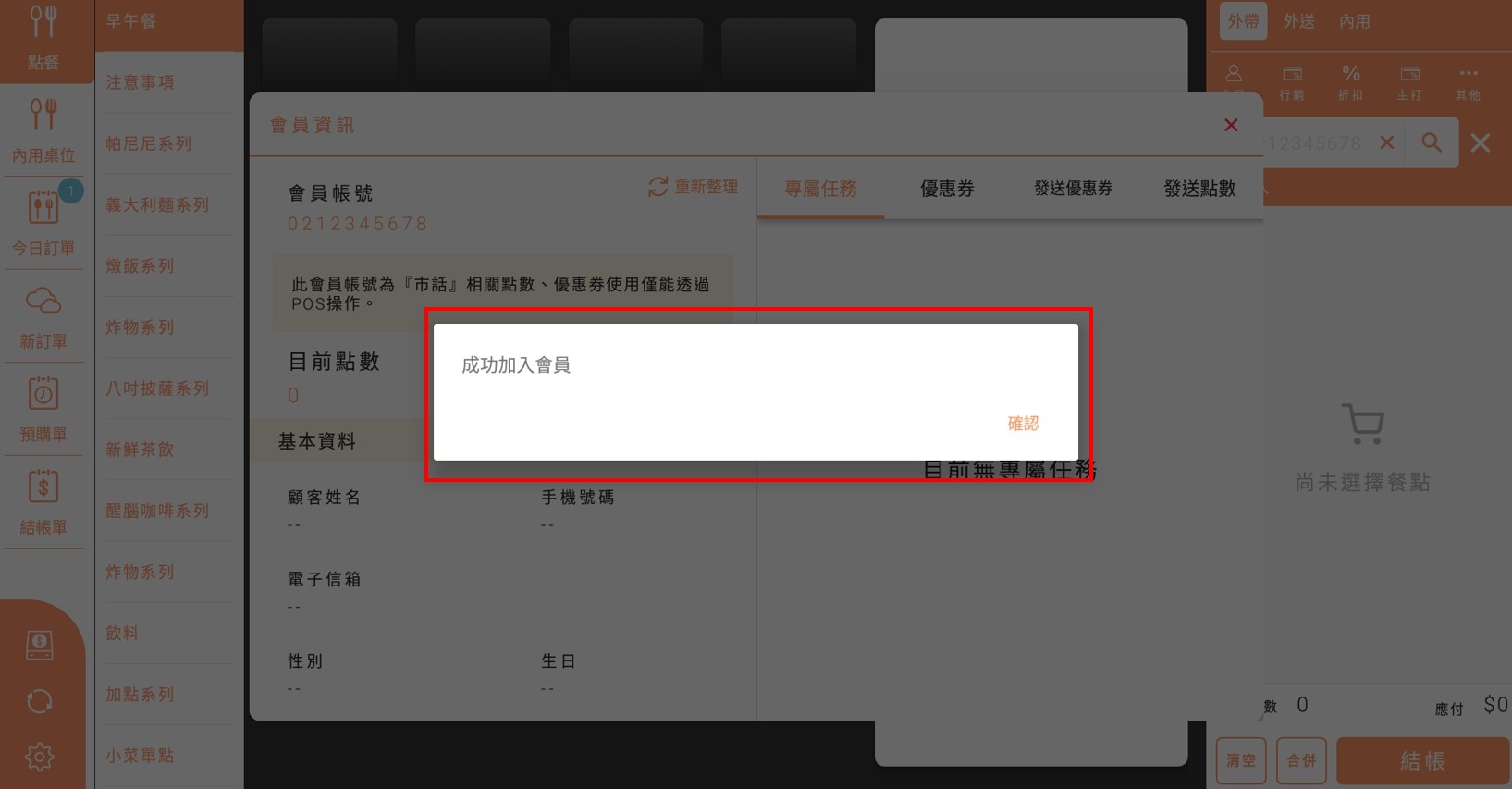
Task: Switch to the 發送優惠券 tab
Action: pos(1073,189)
